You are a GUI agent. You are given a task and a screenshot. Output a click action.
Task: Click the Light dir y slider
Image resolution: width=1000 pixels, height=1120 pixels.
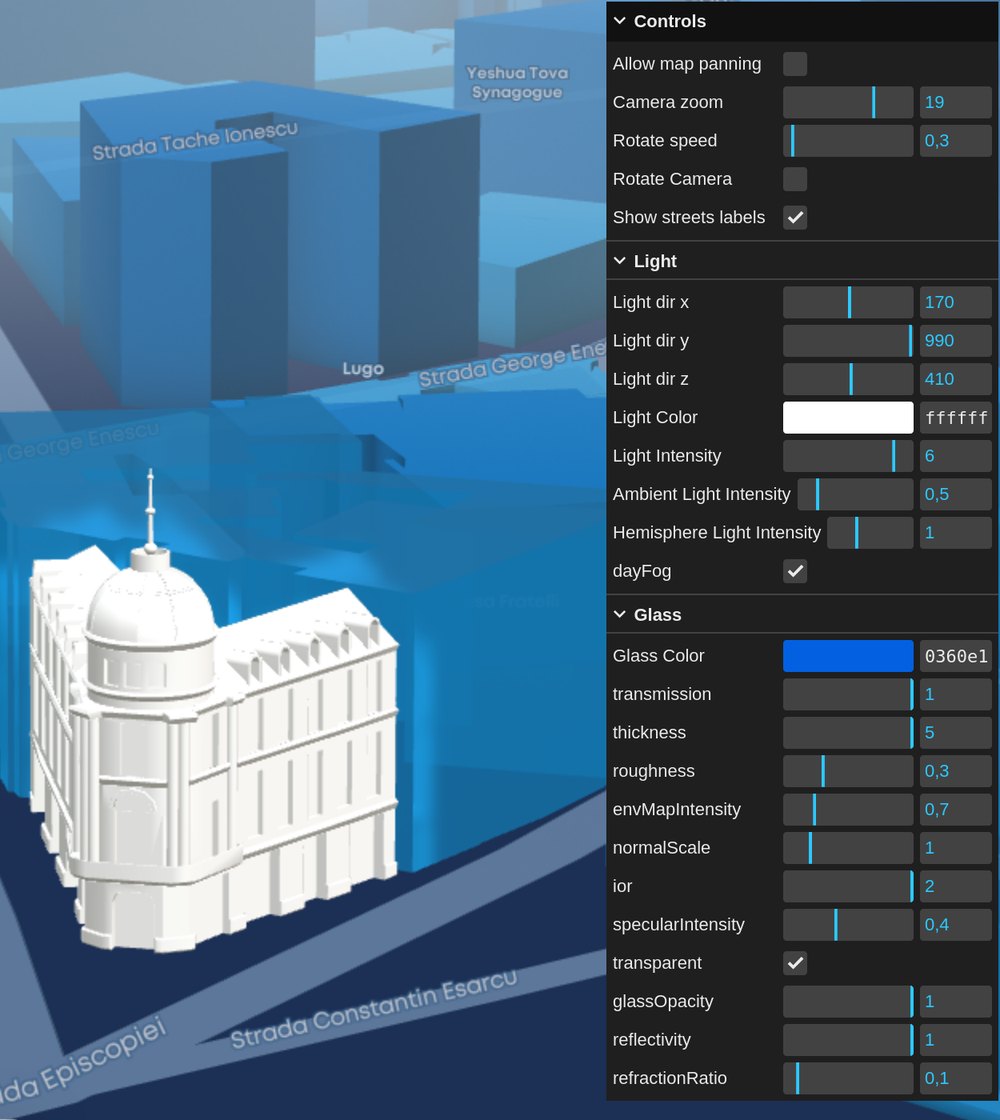click(x=848, y=341)
